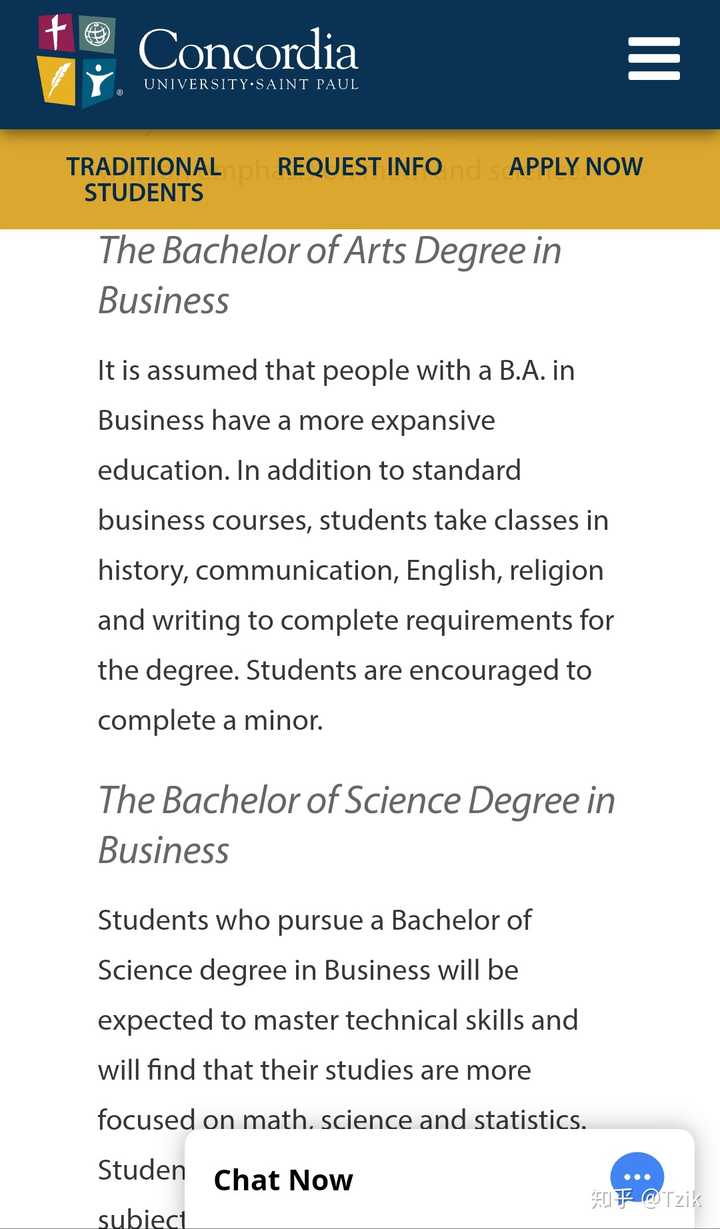The height and width of the screenshot is (1229, 720).
Task: Click the "University Saint Paul" subtitle text
Action: [250, 85]
